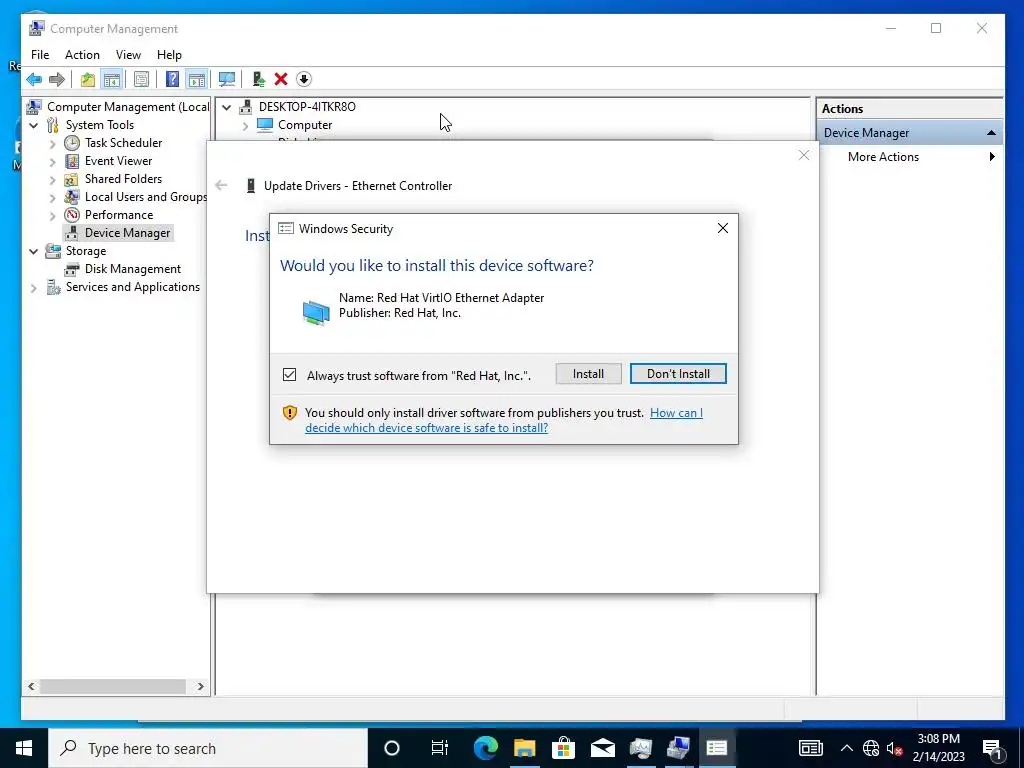Viewport: 1024px width, 768px height.
Task: Expand Local Users and Groups node
Action: coord(53,197)
